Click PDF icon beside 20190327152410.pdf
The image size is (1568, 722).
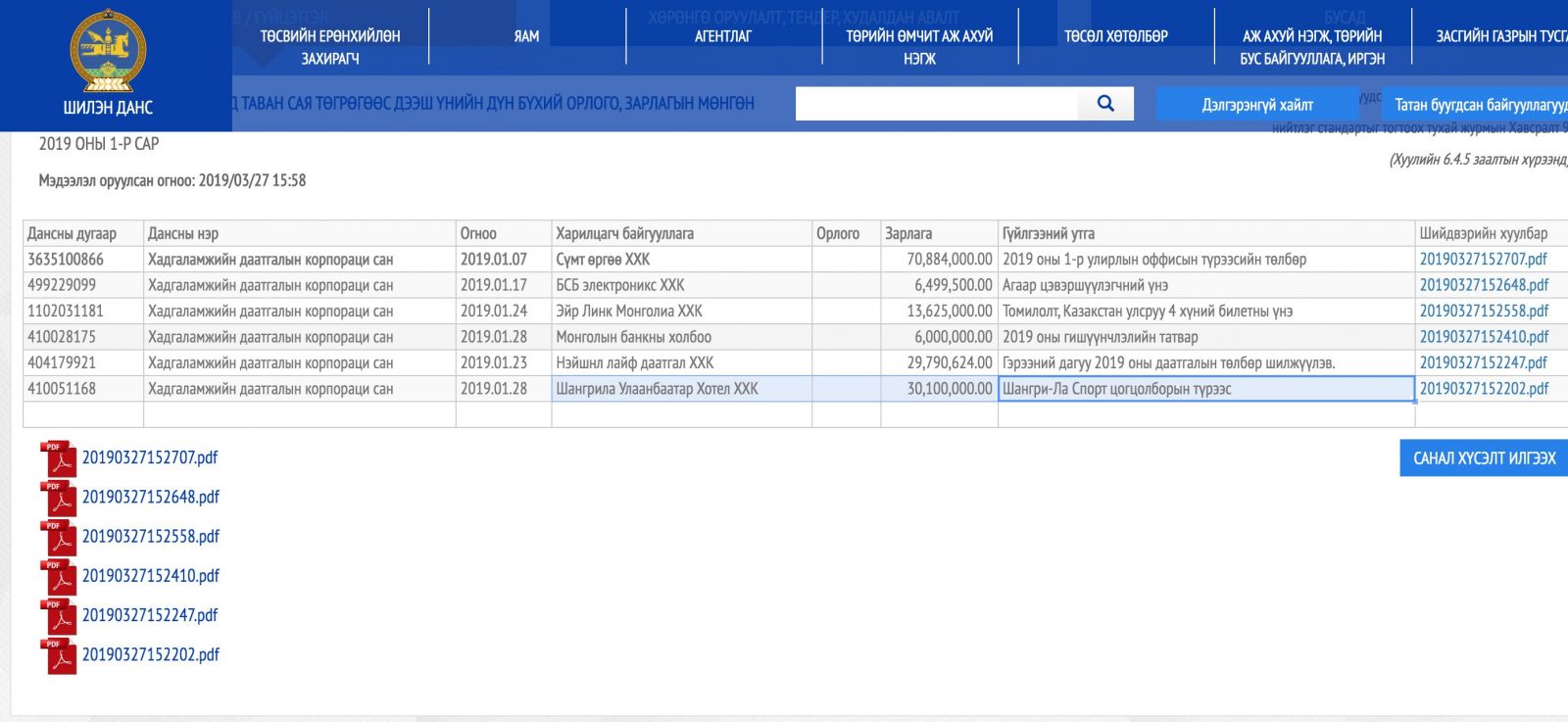pyautogui.click(x=59, y=577)
